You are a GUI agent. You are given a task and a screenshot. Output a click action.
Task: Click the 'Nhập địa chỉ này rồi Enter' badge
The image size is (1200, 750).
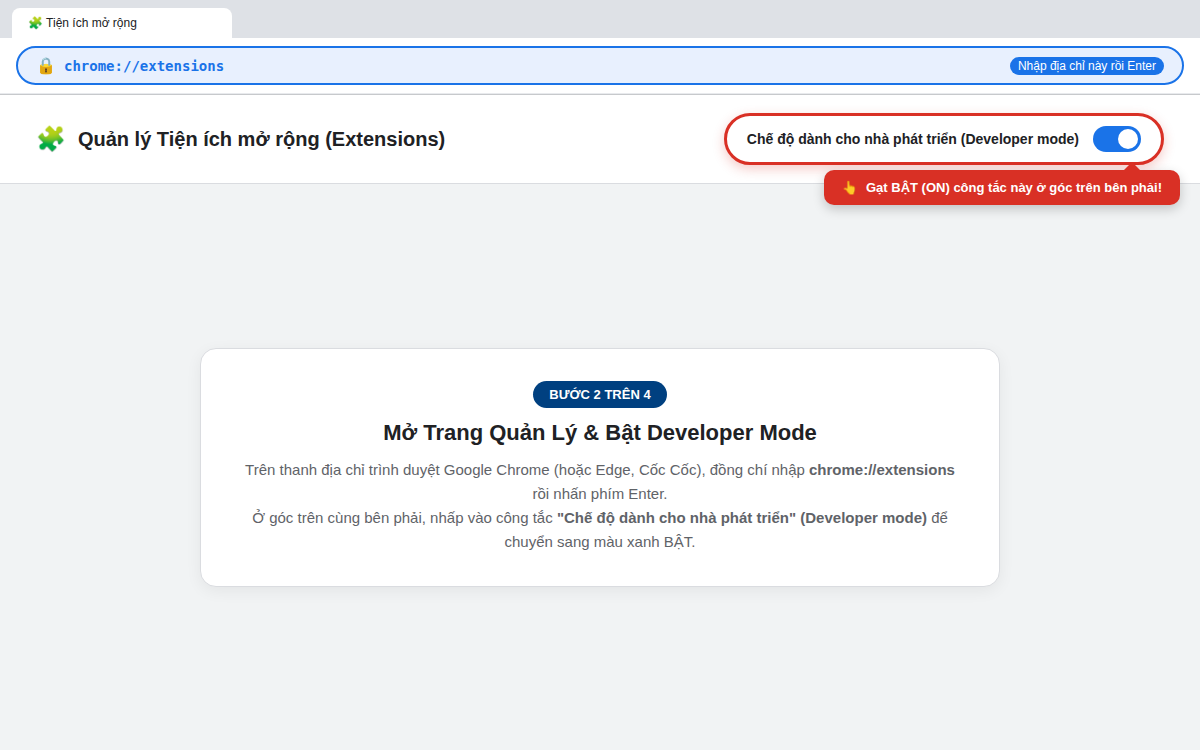(x=1087, y=66)
